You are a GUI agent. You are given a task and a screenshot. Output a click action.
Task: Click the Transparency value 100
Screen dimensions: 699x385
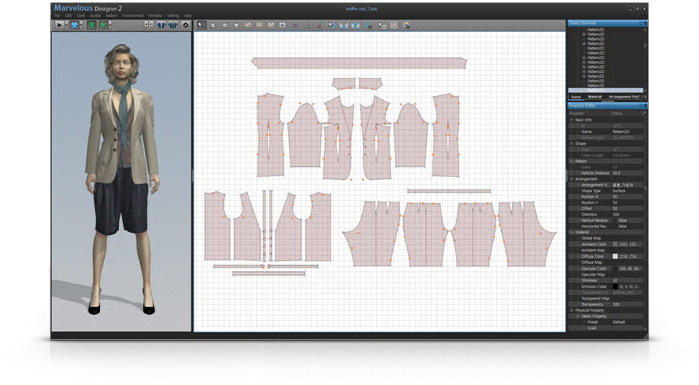click(627, 304)
